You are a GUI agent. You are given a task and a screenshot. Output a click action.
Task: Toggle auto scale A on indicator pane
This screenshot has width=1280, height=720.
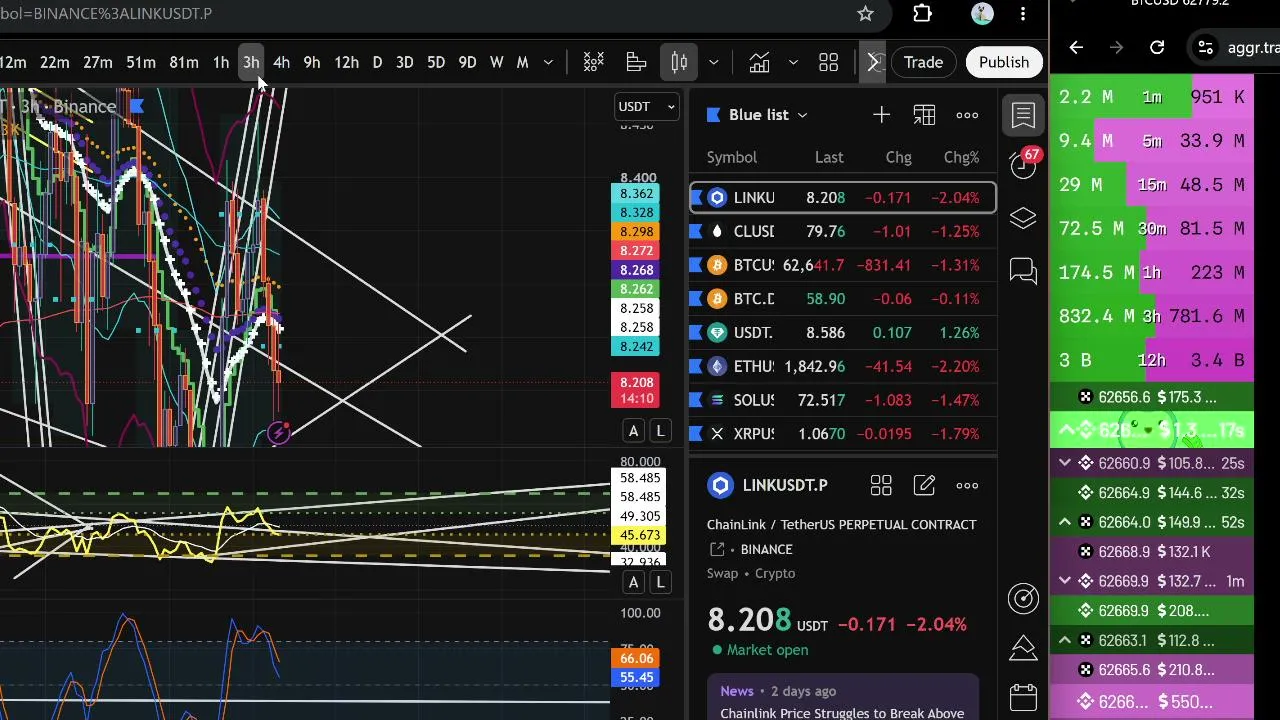(x=633, y=582)
